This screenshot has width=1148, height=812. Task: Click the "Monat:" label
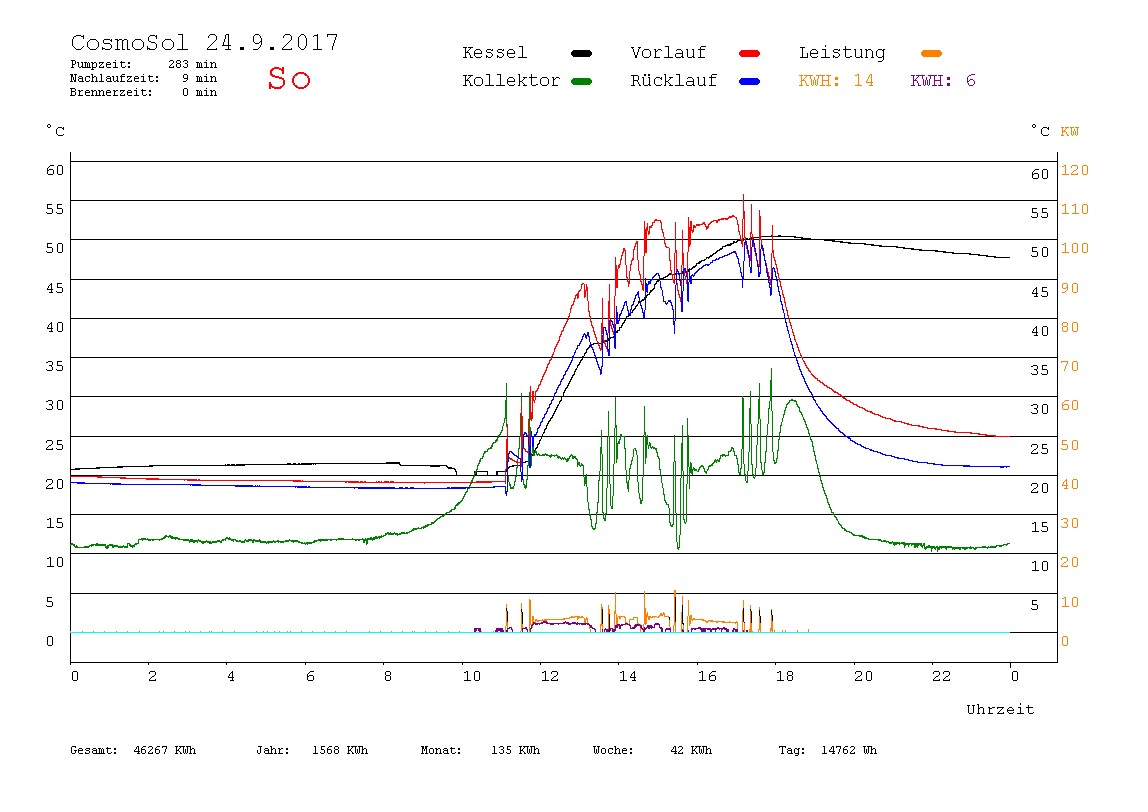pos(441,750)
